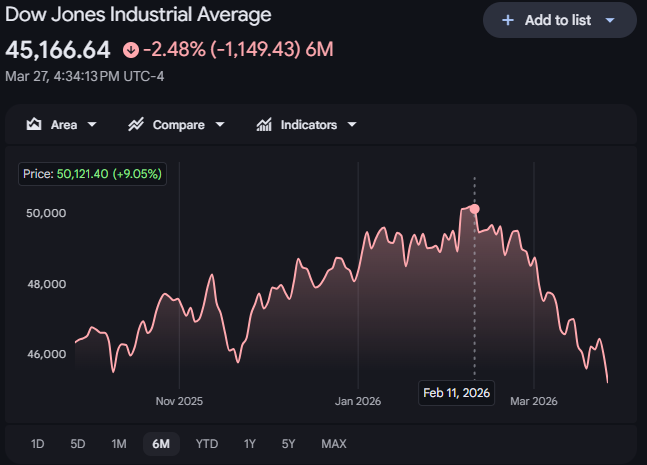647x465 pixels.
Task: Click the Nov 2025 axis label
Action: click(x=179, y=401)
